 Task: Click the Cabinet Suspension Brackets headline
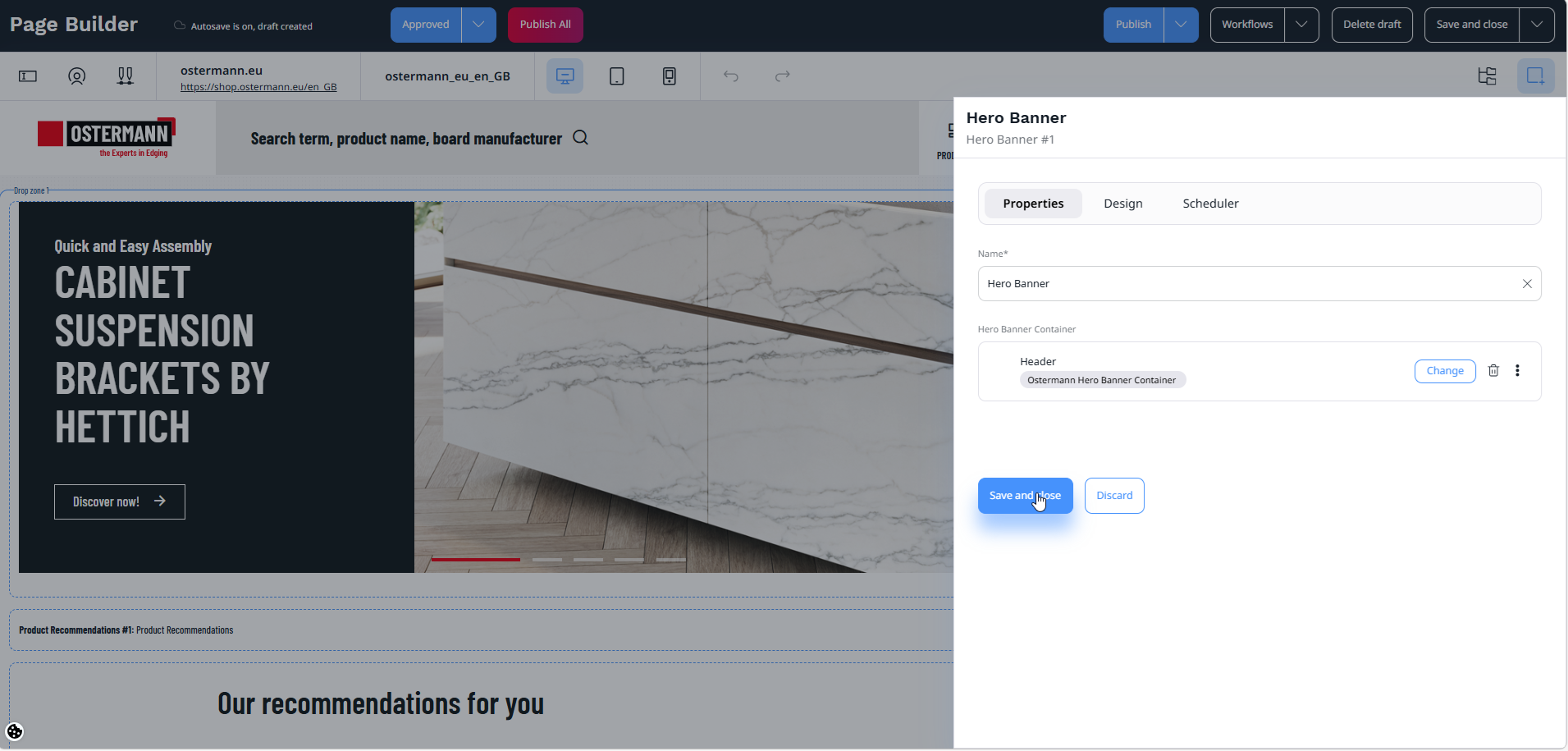click(x=162, y=355)
